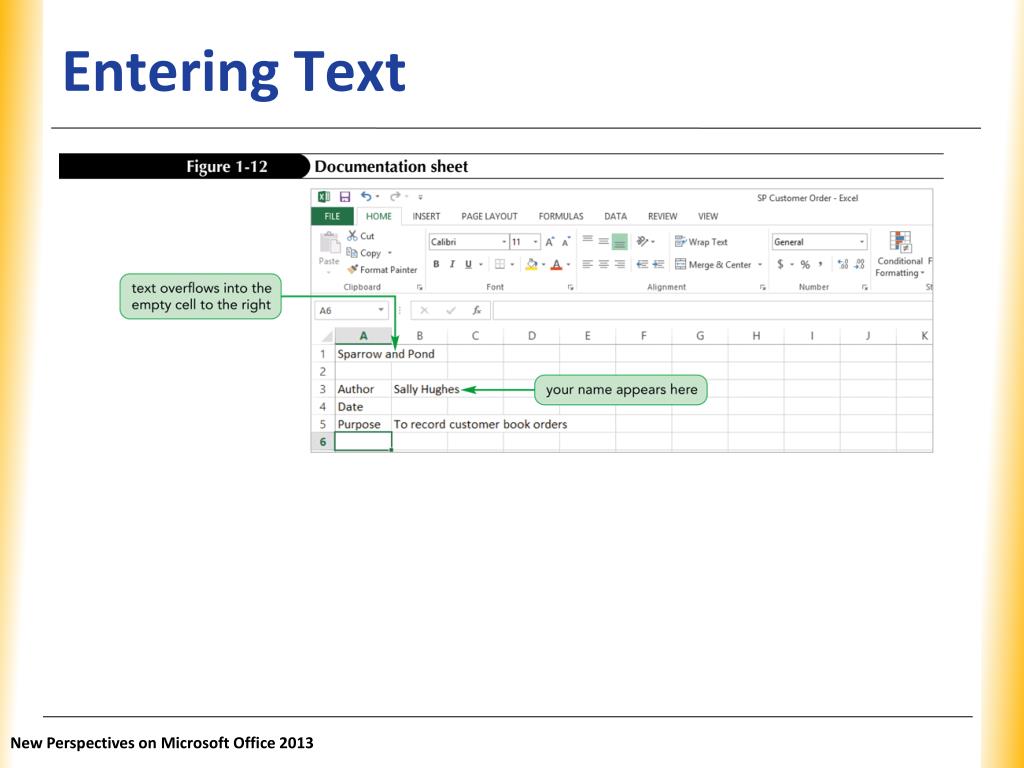Open the FILE tab
Image resolution: width=1024 pixels, height=768 pixels.
pyautogui.click(x=332, y=216)
